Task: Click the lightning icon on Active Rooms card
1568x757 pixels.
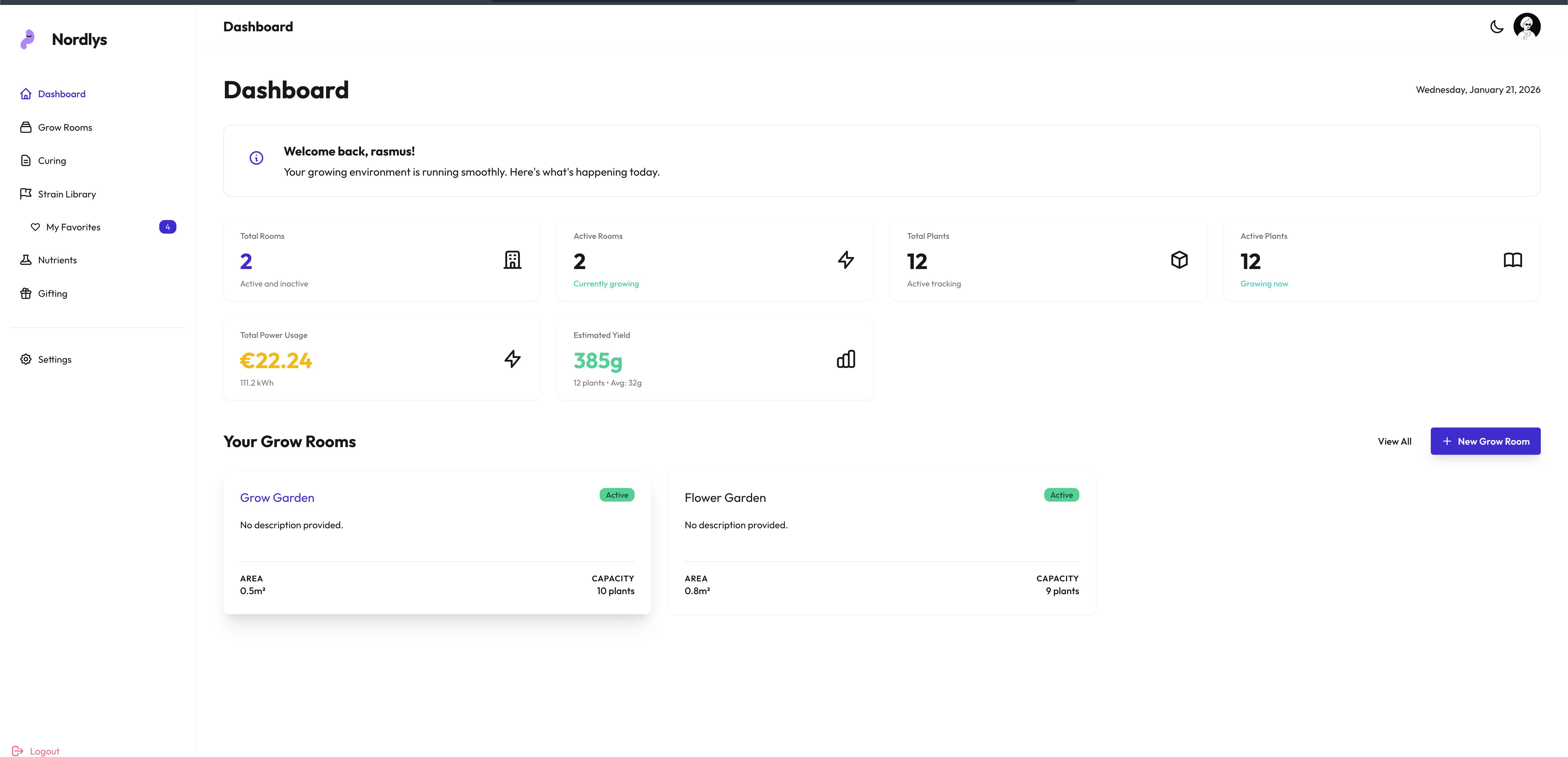Action: pyautogui.click(x=846, y=260)
